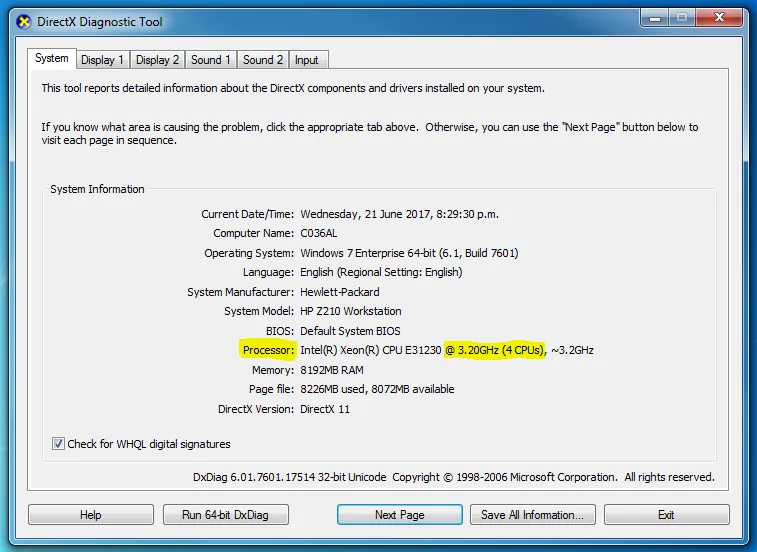Click the Windows 7 Enterprise 64-bit value

tap(409, 253)
